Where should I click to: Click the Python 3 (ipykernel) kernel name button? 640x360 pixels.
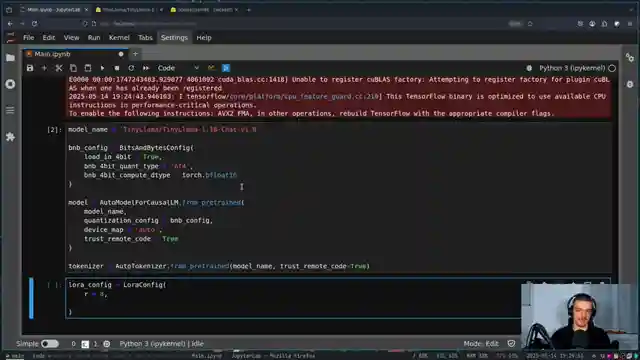[x=572, y=68]
